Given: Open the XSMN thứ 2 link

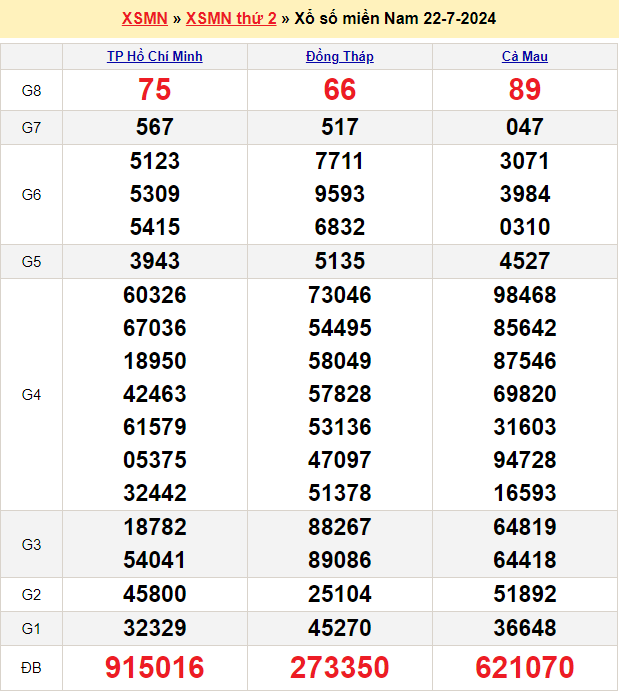Looking at the screenshot, I should (x=231, y=19).
